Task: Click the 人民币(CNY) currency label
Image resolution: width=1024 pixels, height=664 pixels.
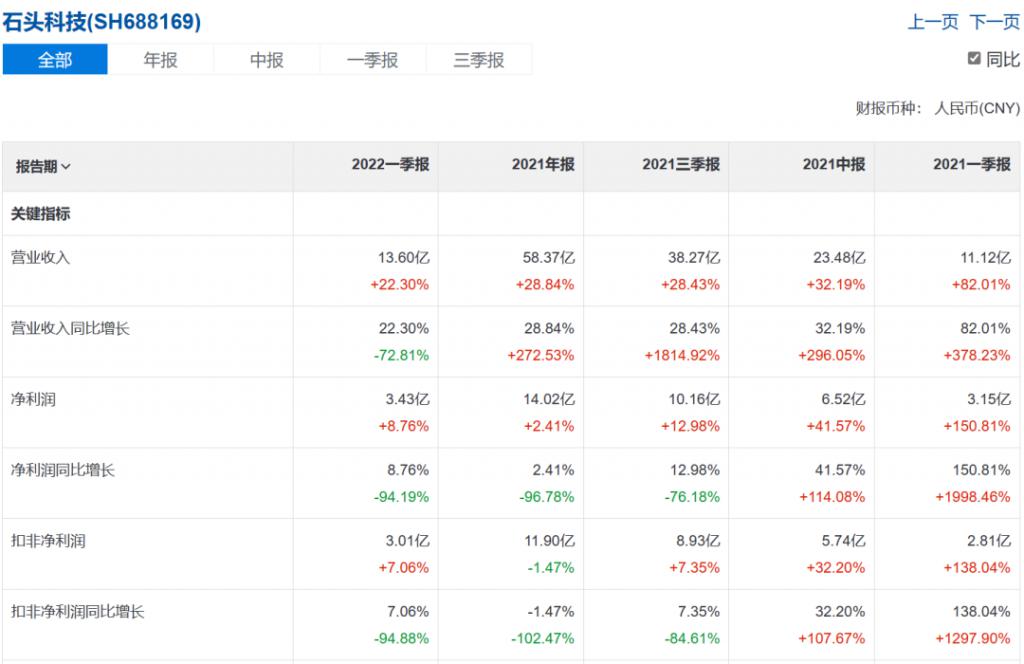Action: coord(976,108)
